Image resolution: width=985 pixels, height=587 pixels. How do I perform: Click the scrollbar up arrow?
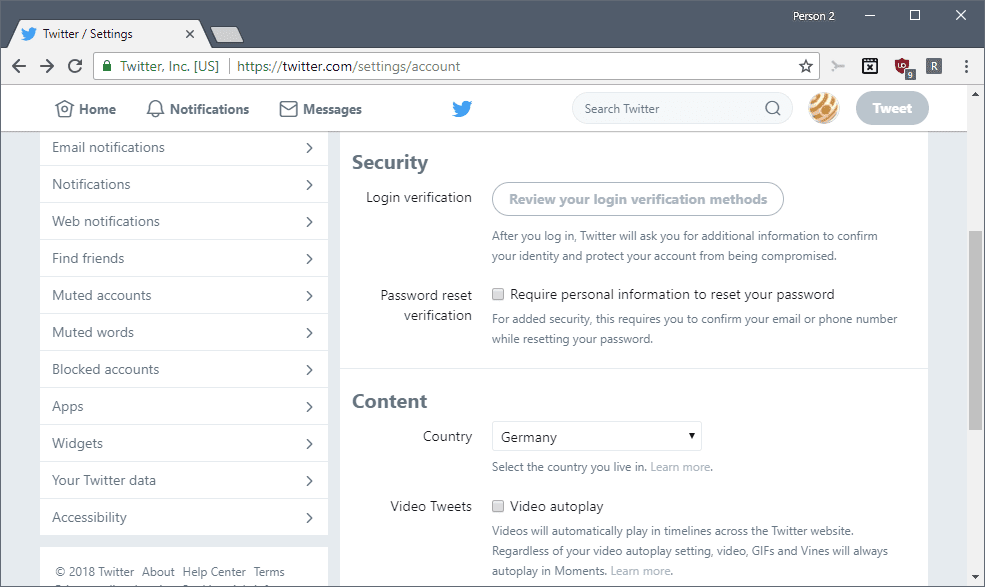point(975,95)
